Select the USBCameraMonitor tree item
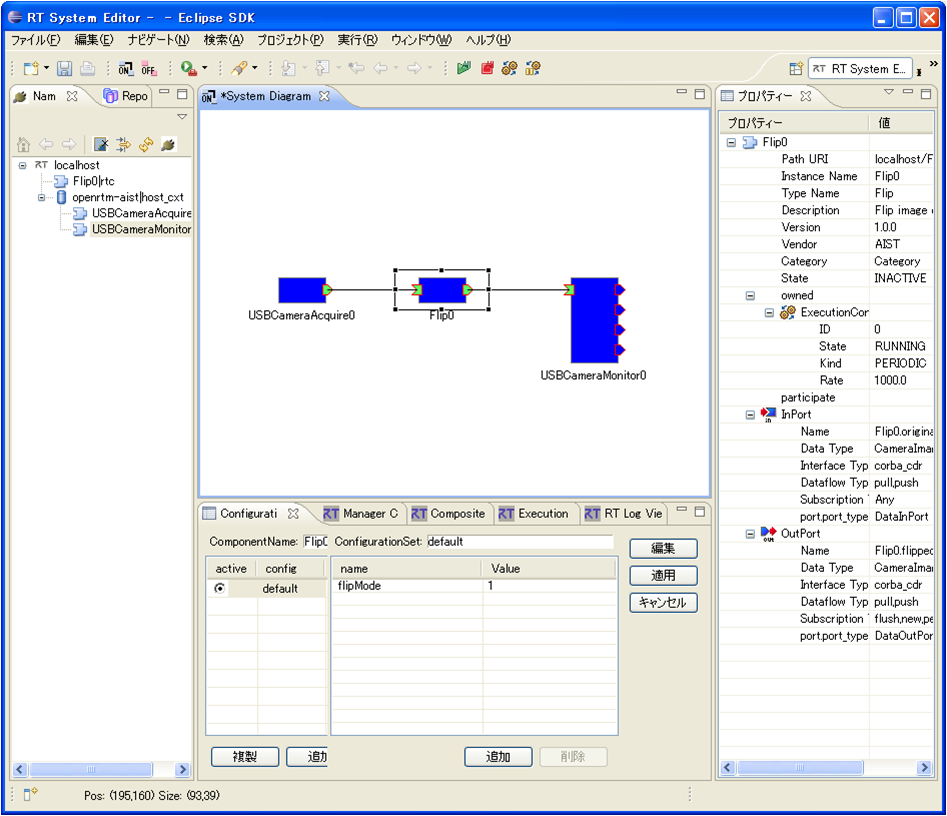This screenshot has width=947, height=816. pyautogui.click(x=141, y=230)
